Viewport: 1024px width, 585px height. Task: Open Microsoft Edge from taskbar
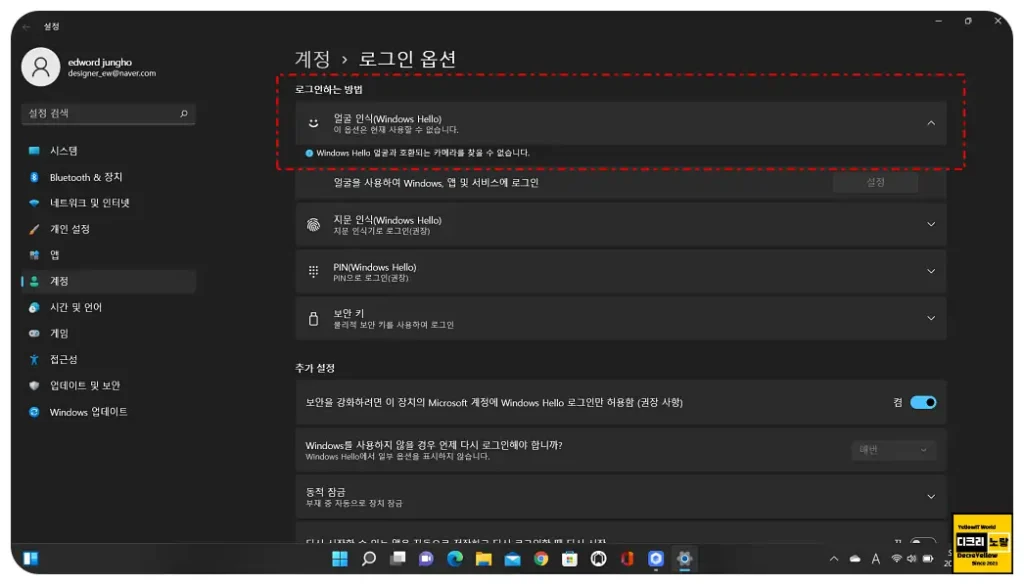tap(455, 559)
